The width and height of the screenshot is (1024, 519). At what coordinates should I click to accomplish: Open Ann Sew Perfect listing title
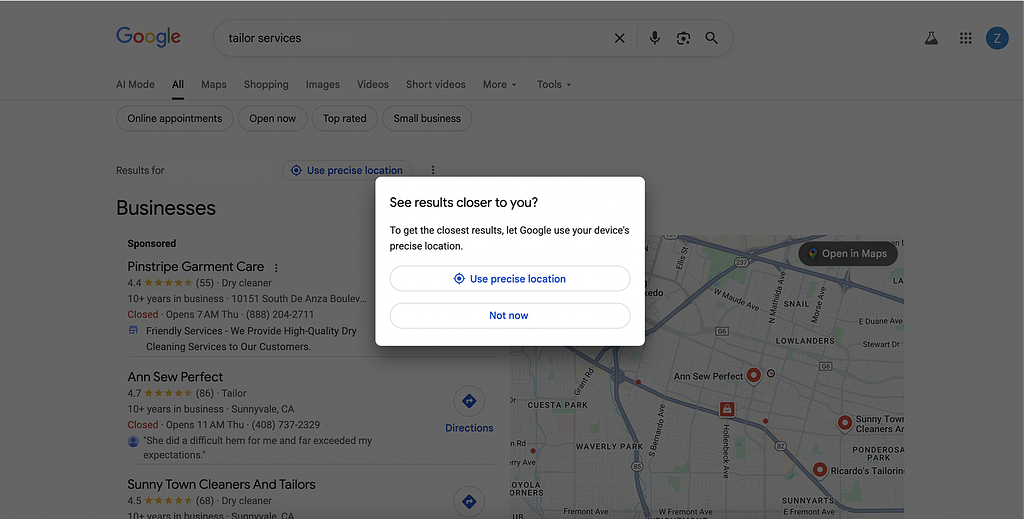(x=175, y=377)
